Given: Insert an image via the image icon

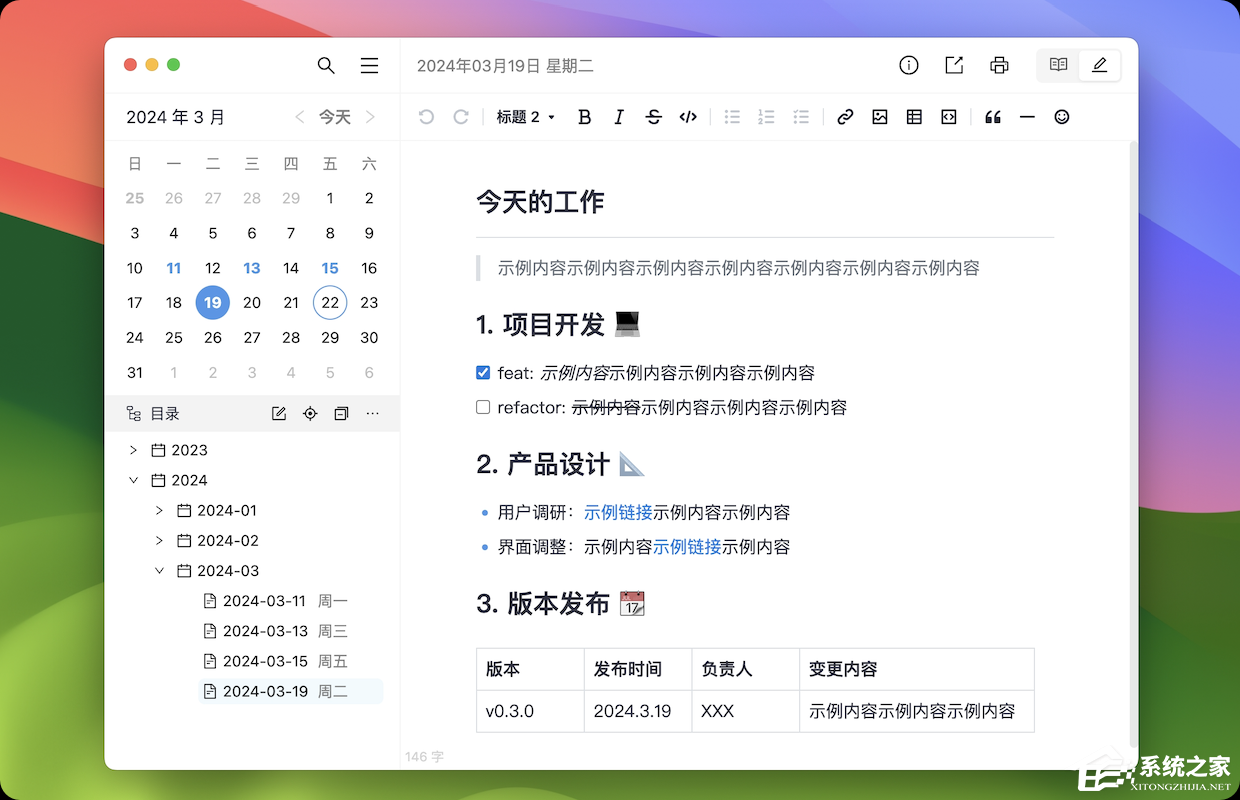Looking at the screenshot, I should pyautogui.click(x=880, y=117).
